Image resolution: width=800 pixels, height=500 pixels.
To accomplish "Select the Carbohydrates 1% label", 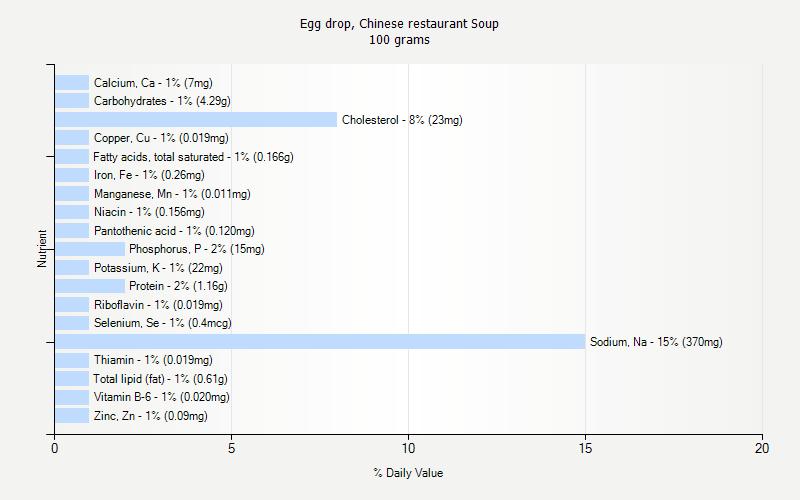I will pyautogui.click(x=162, y=101).
